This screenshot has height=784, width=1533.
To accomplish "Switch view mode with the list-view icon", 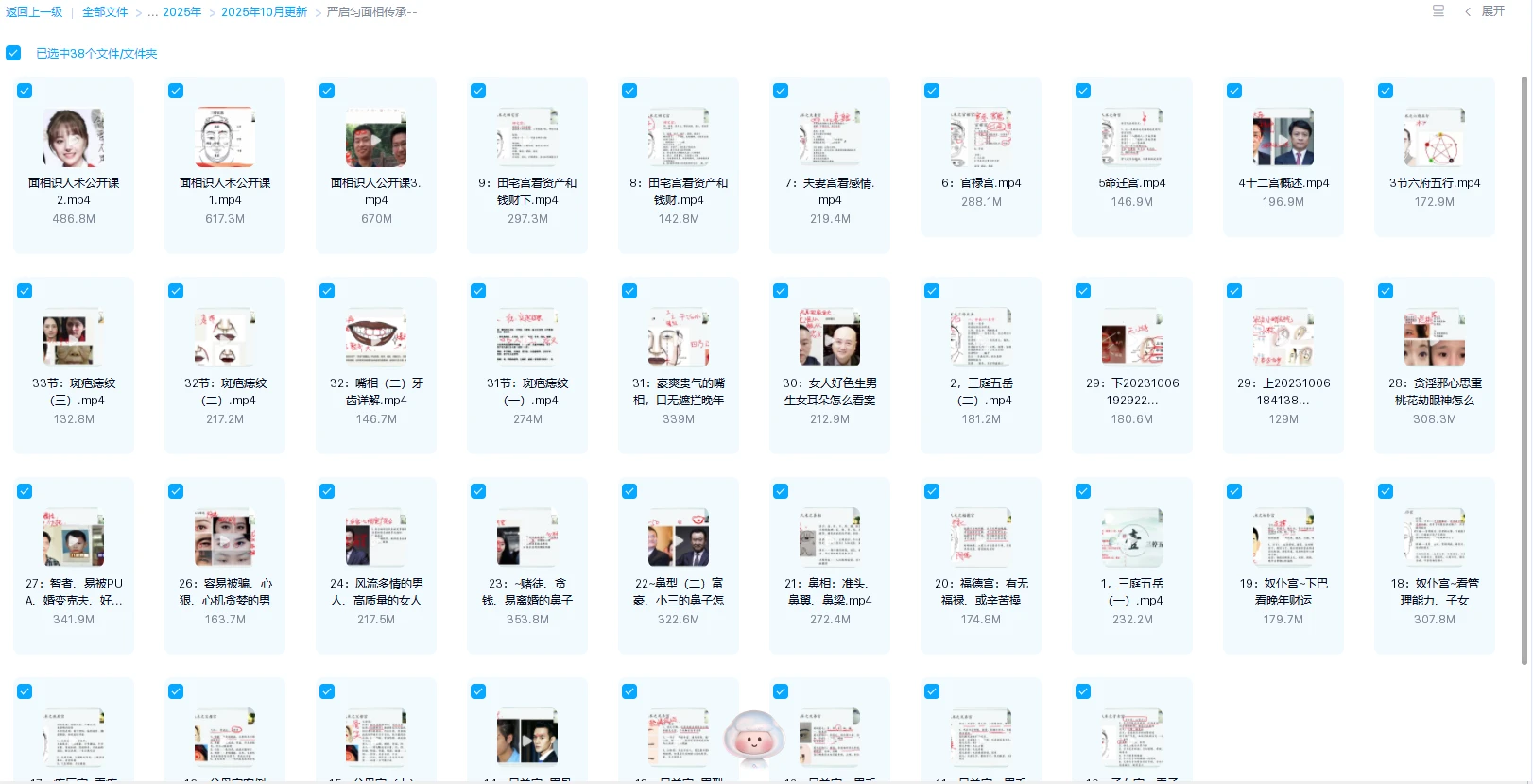I will (x=1438, y=11).
